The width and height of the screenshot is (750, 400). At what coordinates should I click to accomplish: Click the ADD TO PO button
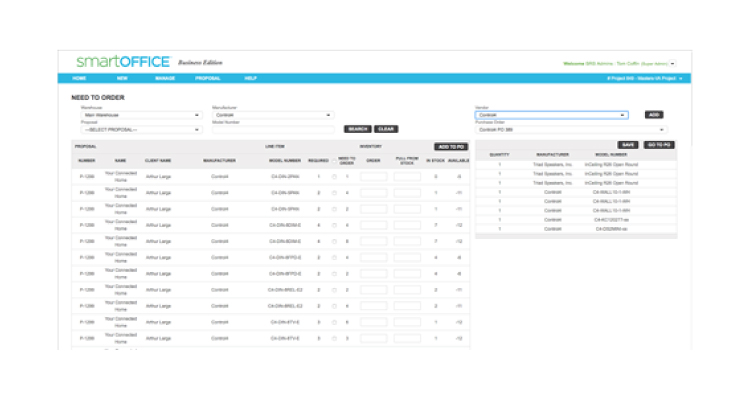[x=451, y=147]
